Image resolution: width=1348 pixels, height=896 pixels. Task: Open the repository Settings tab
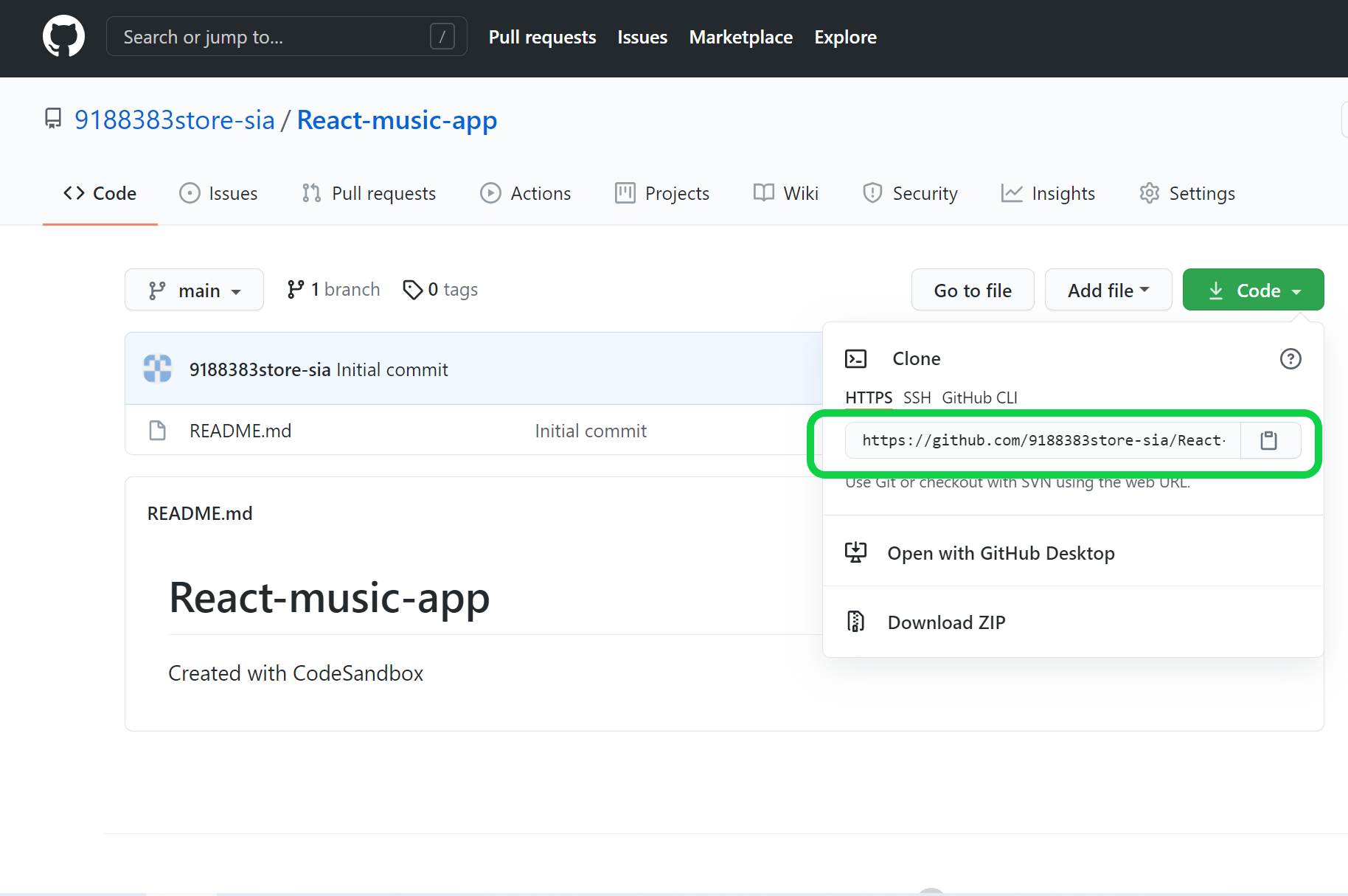1187,193
